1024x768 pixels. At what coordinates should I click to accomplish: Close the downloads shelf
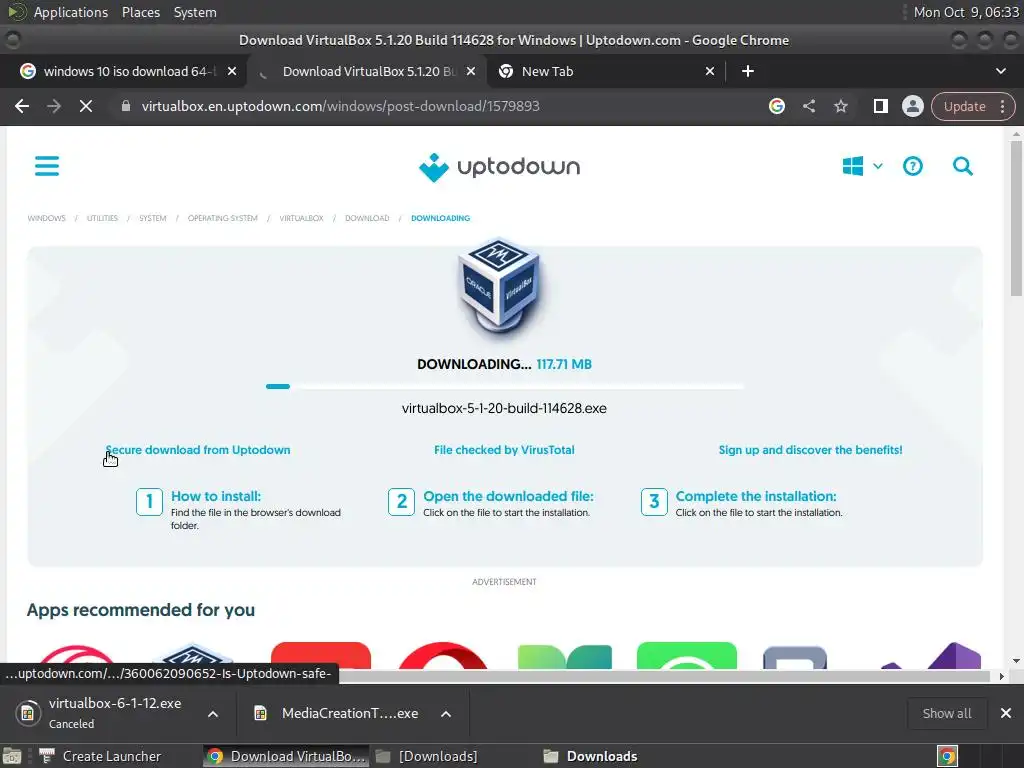[1006, 713]
